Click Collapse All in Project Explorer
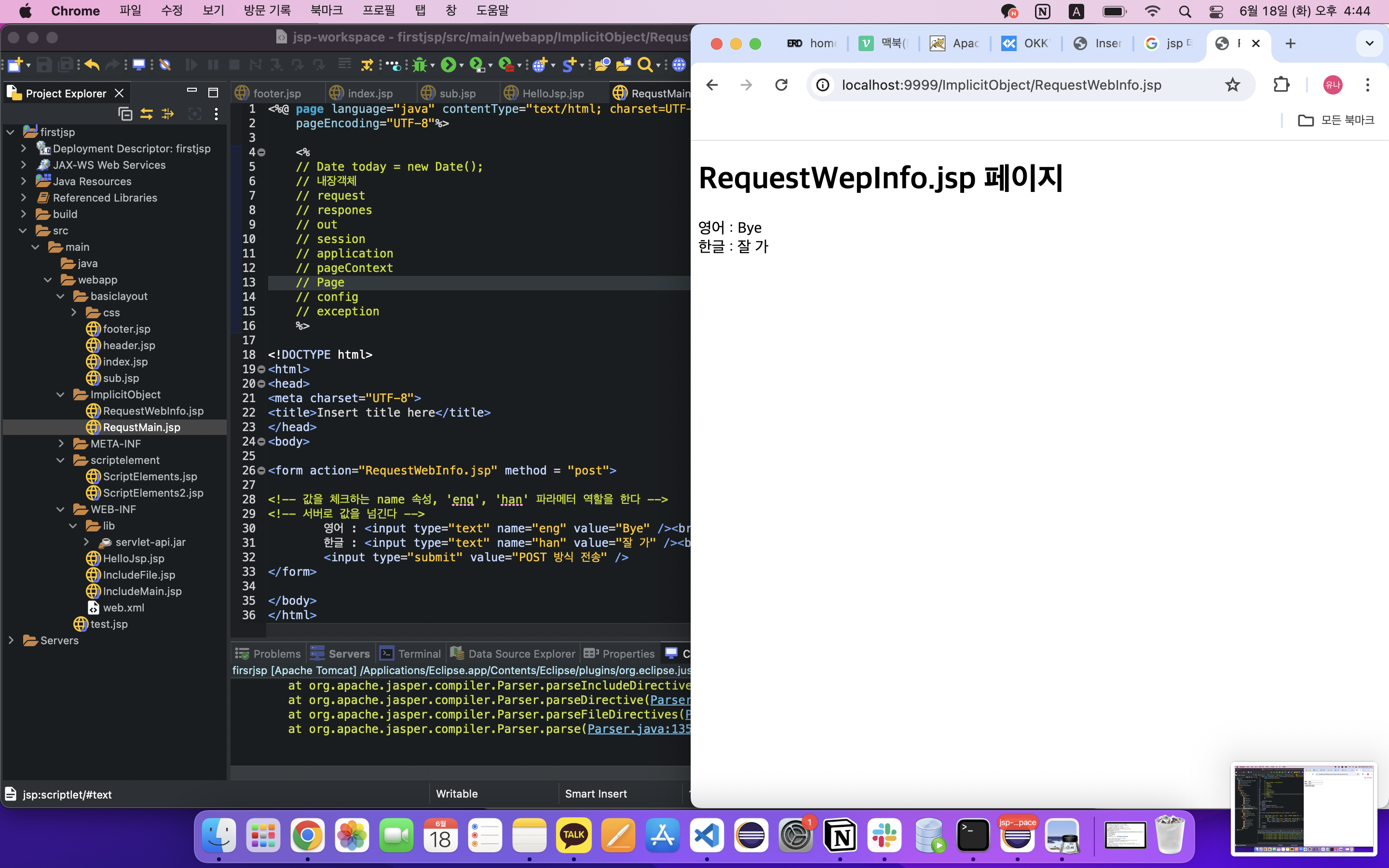Screen dimensions: 1389x868 click(x=125, y=114)
